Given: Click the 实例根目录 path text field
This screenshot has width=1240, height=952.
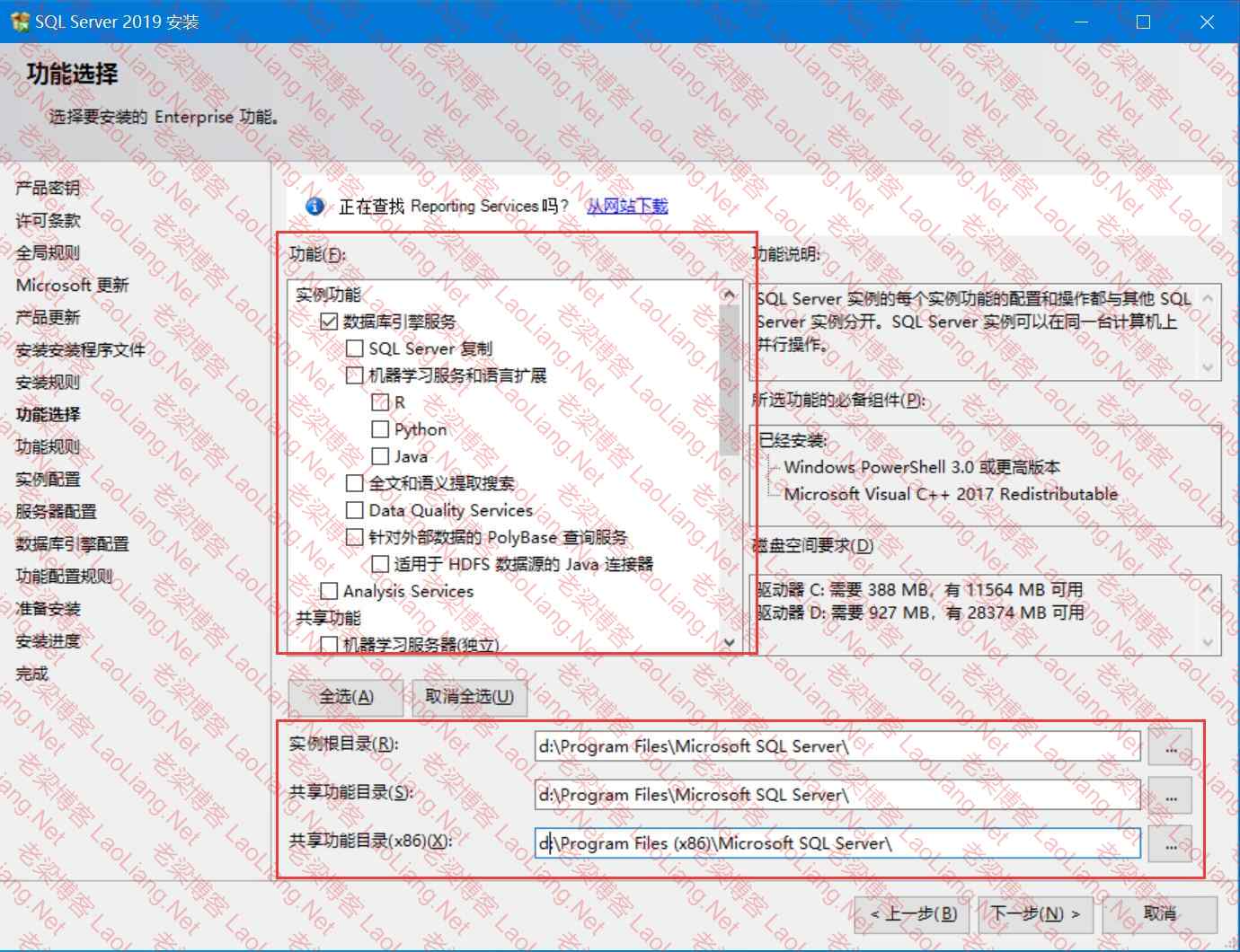Looking at the screenshot, I should click(x=836, y=746).
